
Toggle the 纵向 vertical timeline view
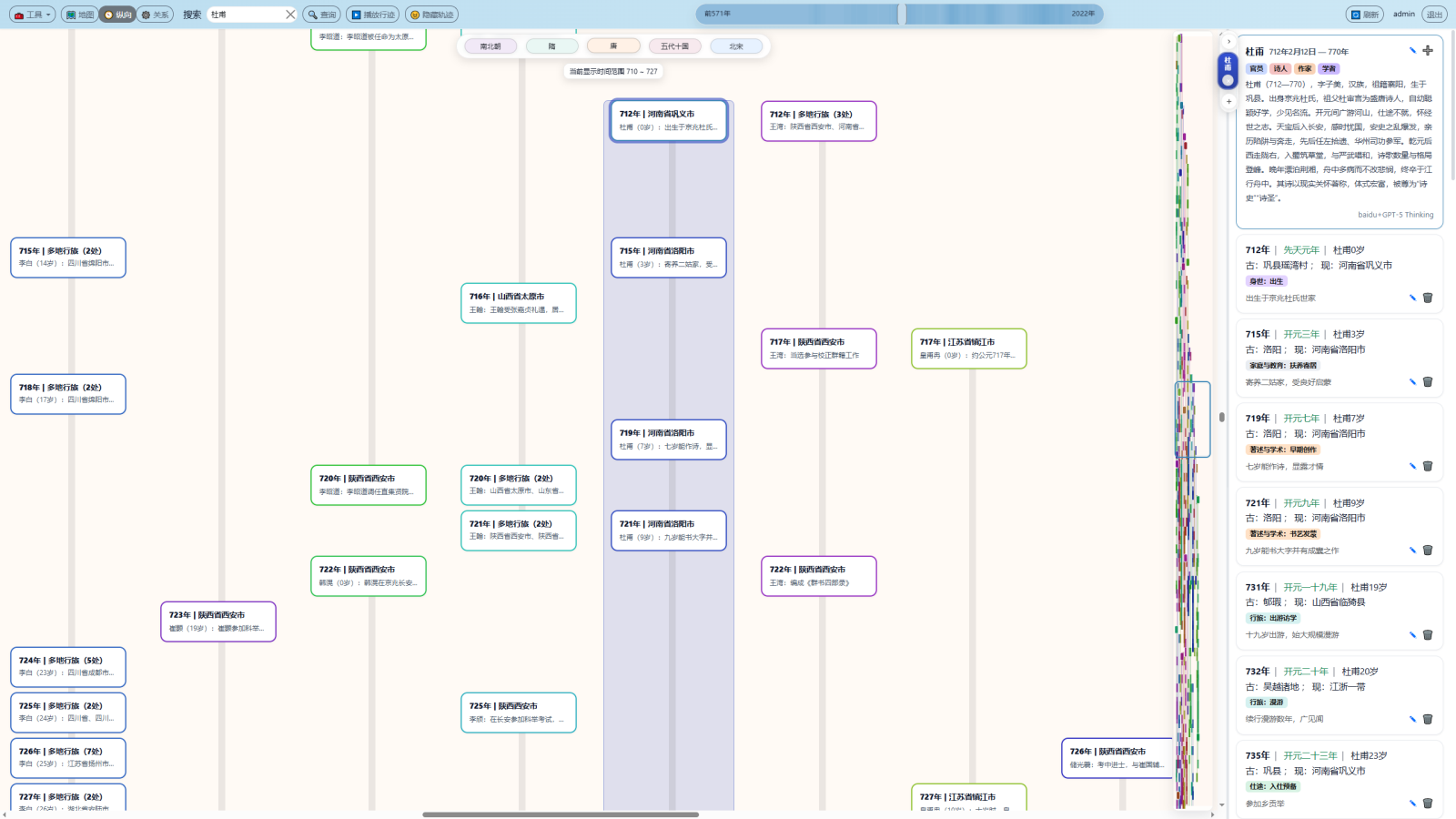tap(117, 15)
